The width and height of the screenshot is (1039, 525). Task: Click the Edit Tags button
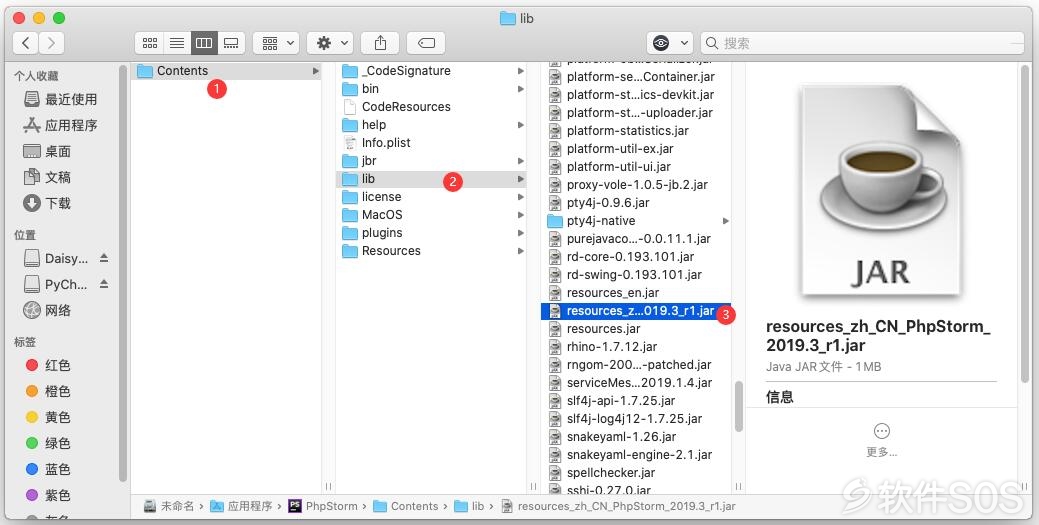click(426, 43)
